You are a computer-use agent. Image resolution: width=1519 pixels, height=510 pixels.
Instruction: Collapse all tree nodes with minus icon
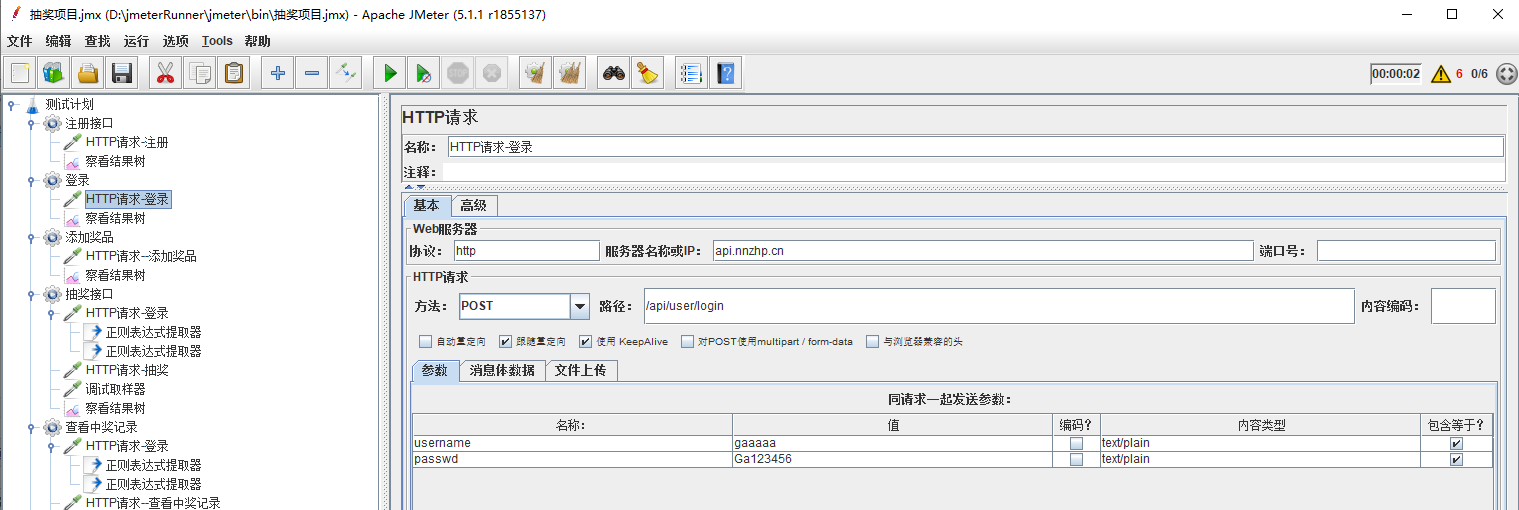312,73
